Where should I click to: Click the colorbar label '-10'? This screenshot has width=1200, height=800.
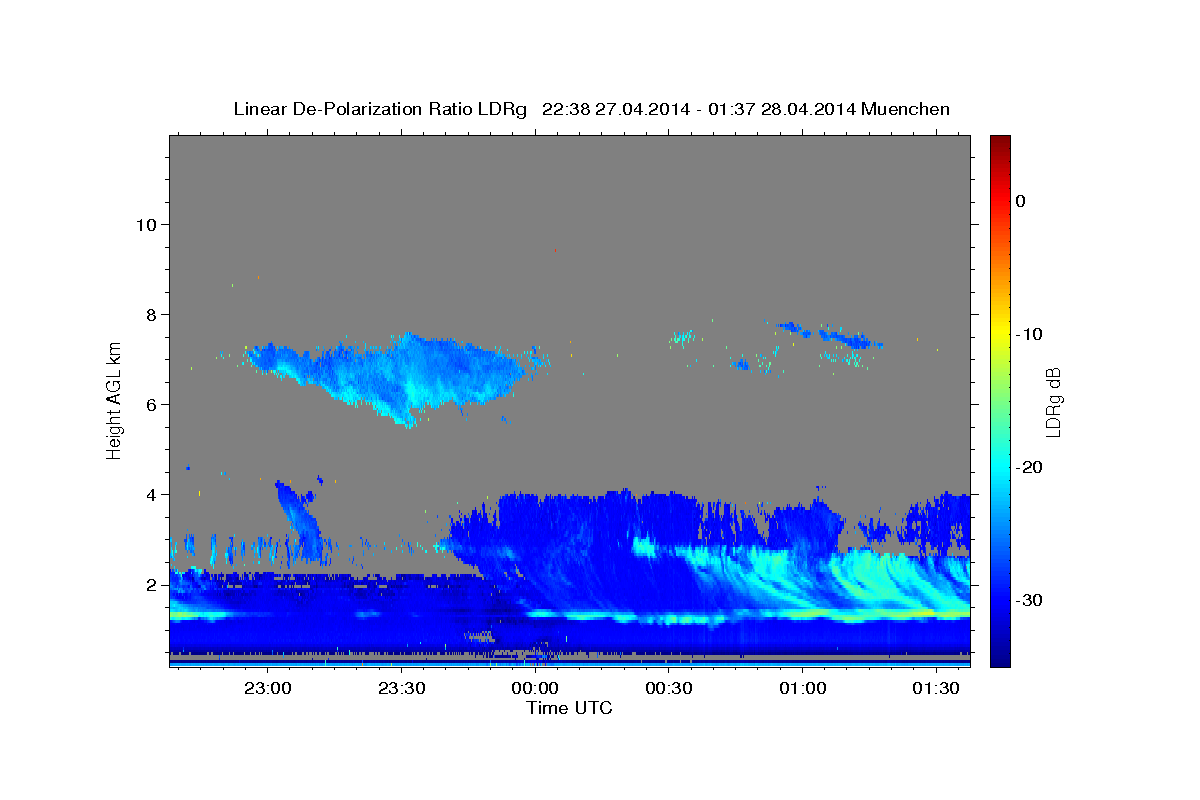1030,334
